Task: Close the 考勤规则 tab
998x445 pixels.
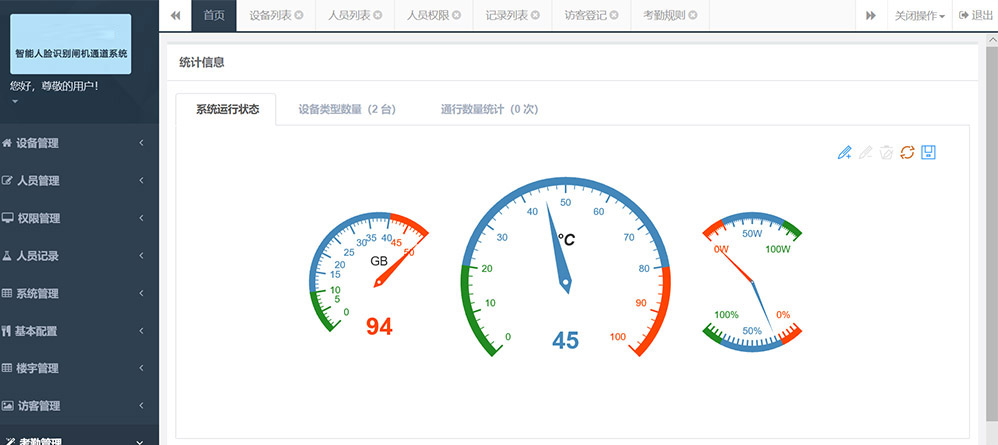Action: tap(692, 16)
